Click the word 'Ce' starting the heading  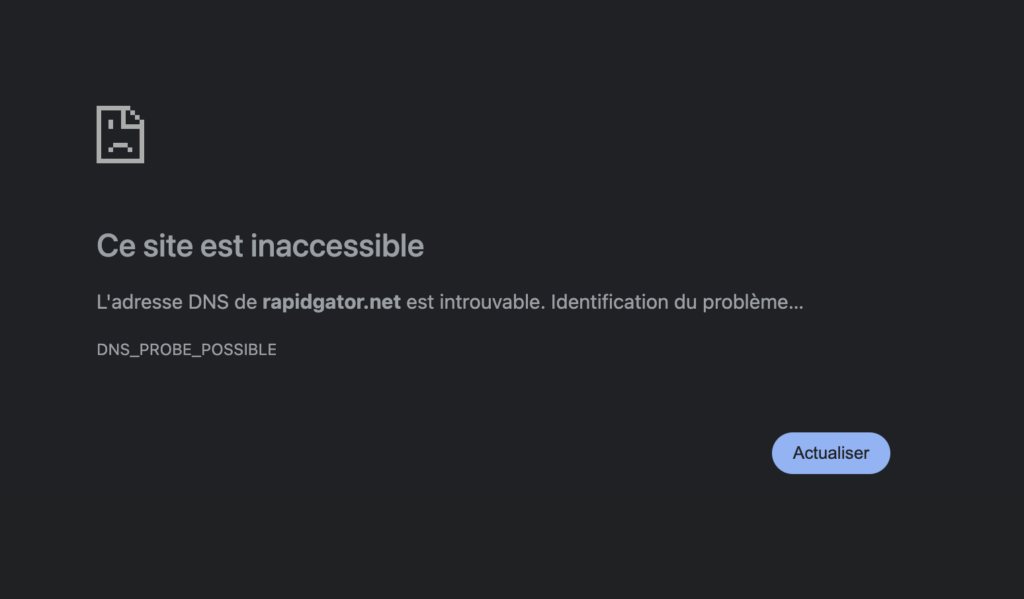point(116,246)
